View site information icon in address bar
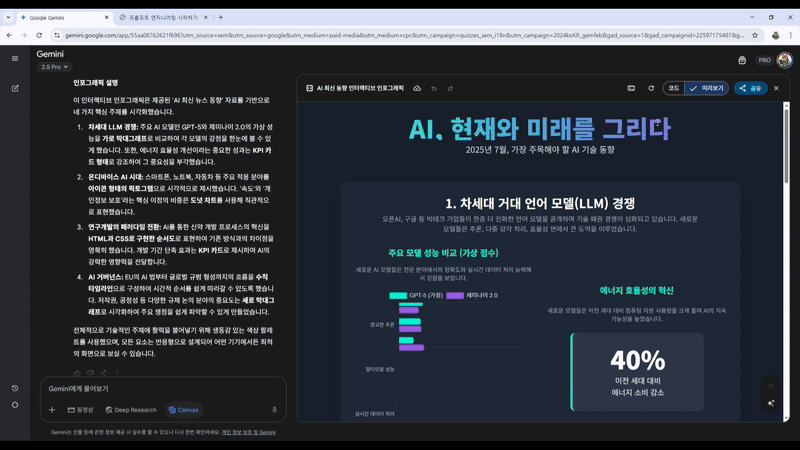The width and height of the screenshot is (800, 450). pos(57,35)
